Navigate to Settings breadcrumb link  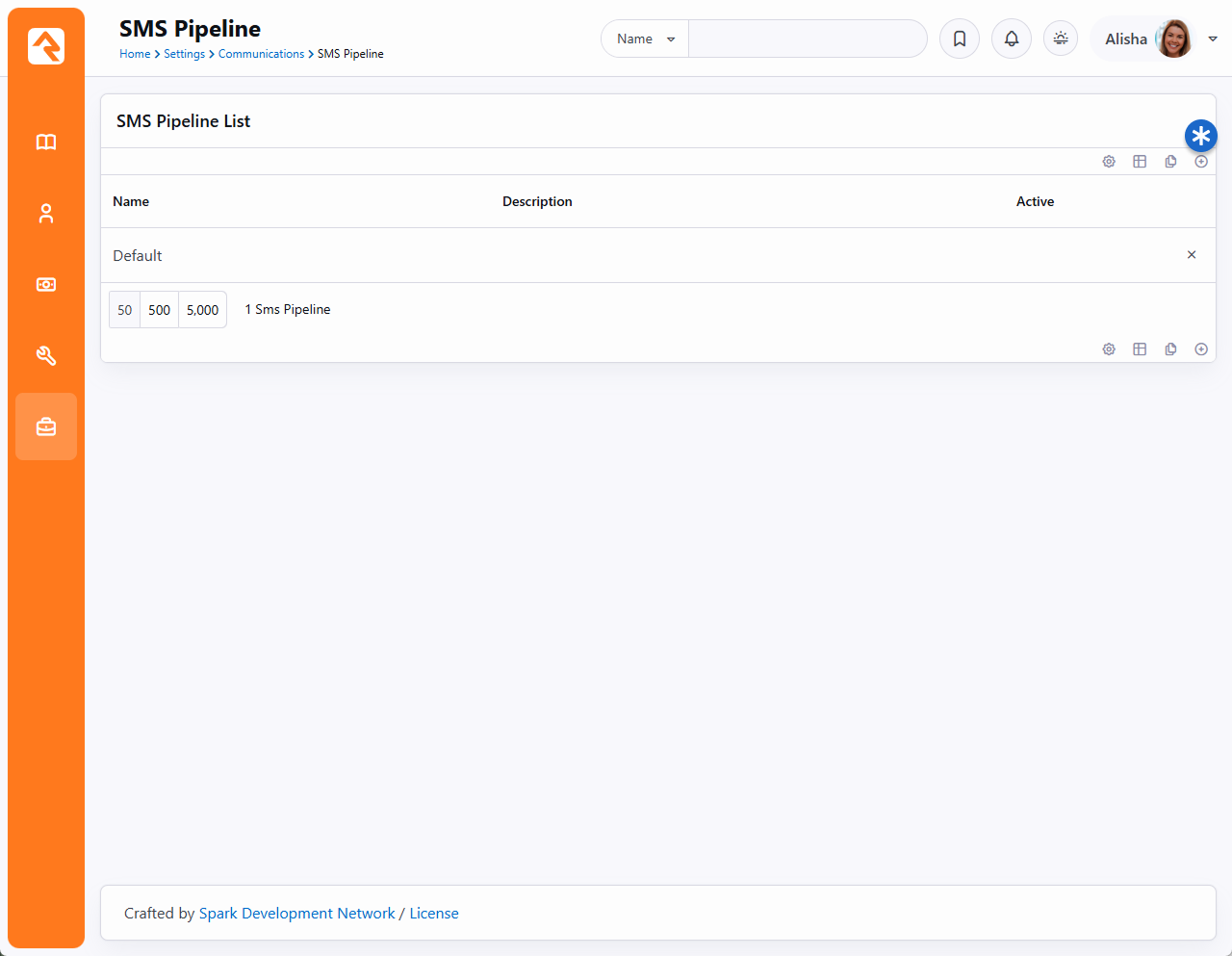pyautogui.click(x=184, y=54)
